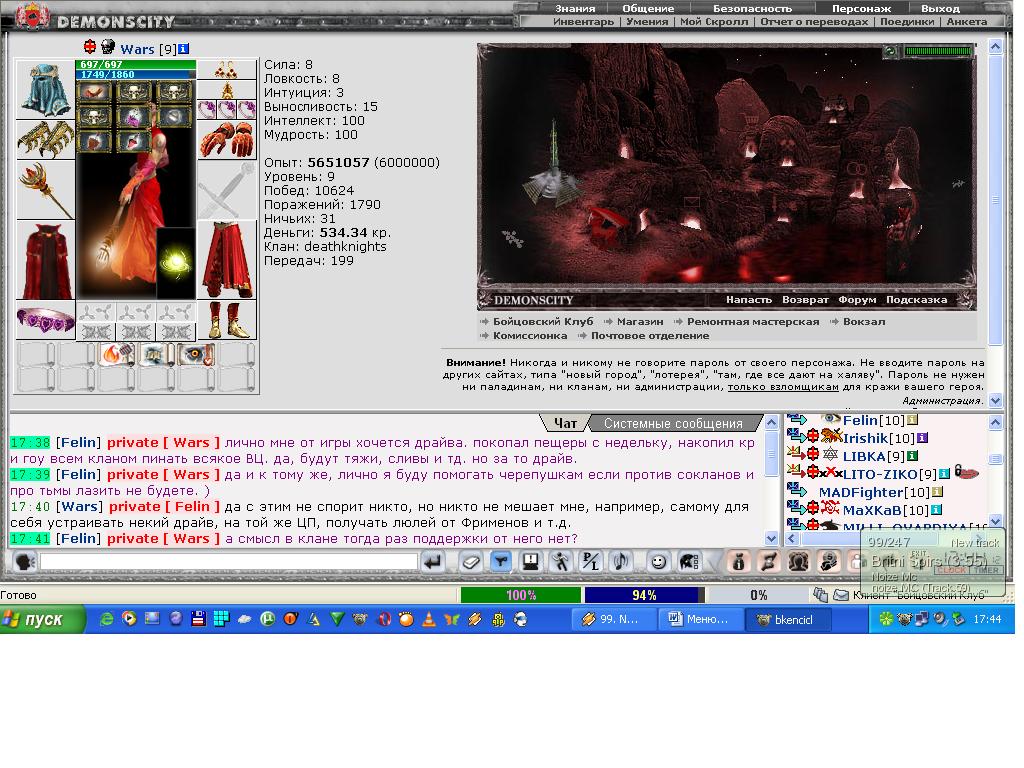The height and width of the screenshot is (768, 1024).
Task: Click the green 697/697 health bar
Action: 136,65
